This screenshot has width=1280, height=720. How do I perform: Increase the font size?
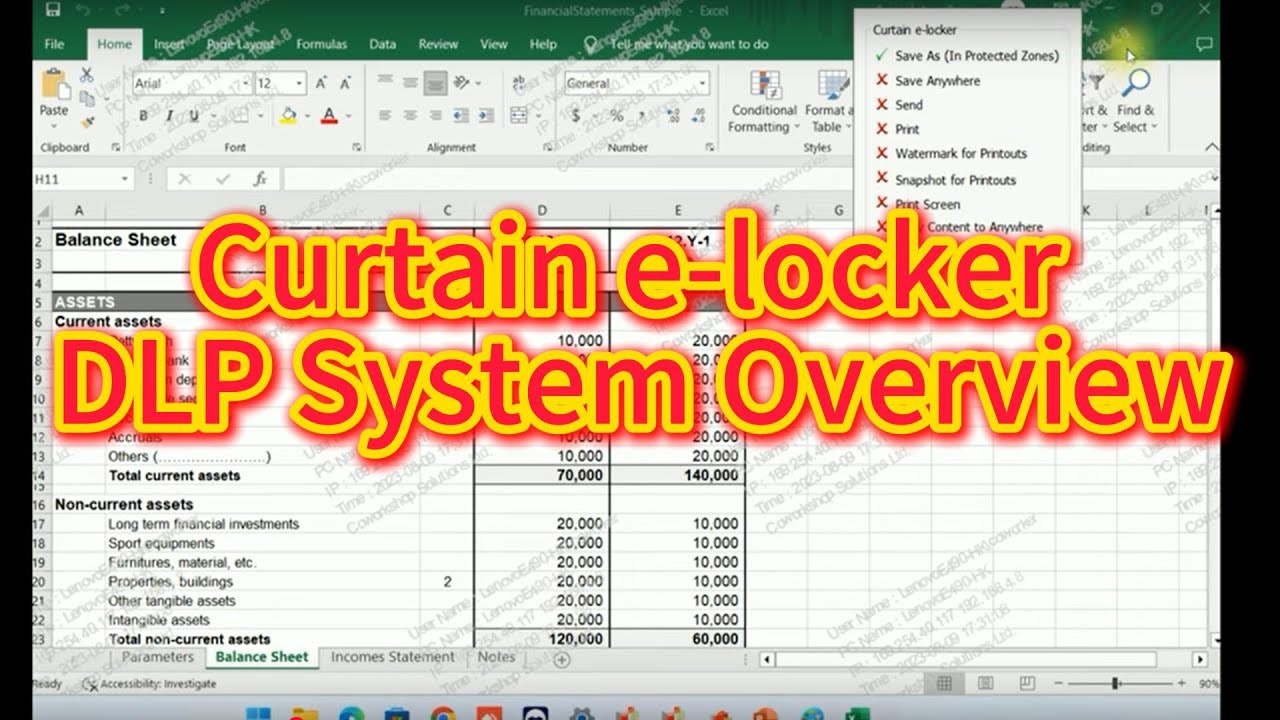(x=321, y=84)
